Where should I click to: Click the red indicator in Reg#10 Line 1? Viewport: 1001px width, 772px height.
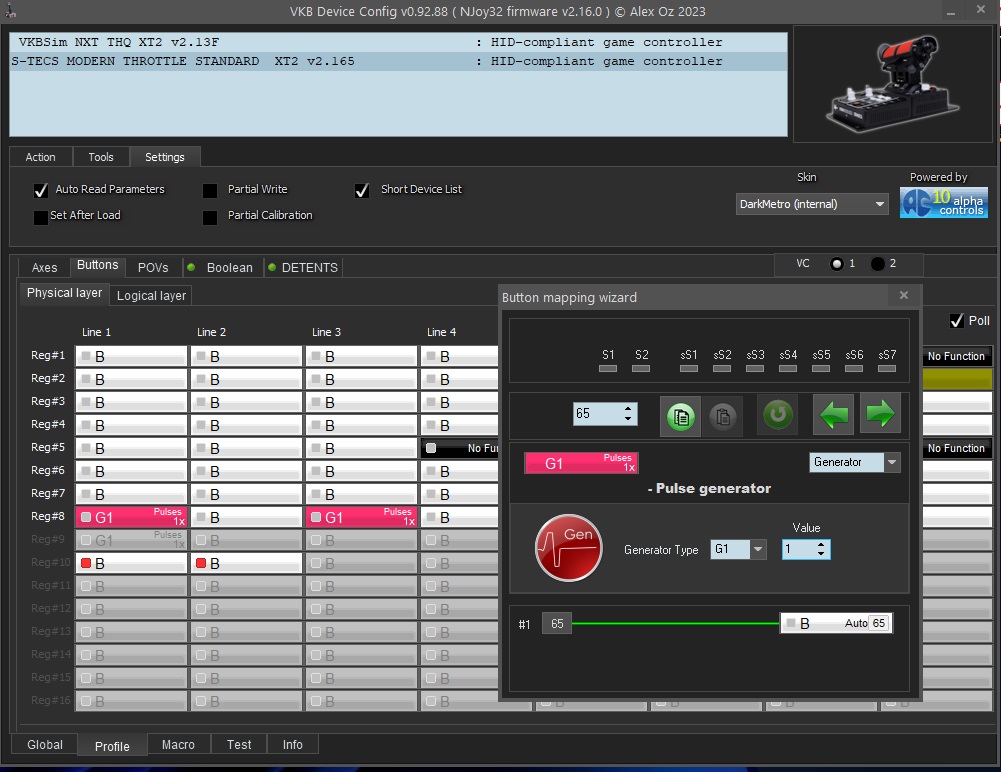pos(86,563)
